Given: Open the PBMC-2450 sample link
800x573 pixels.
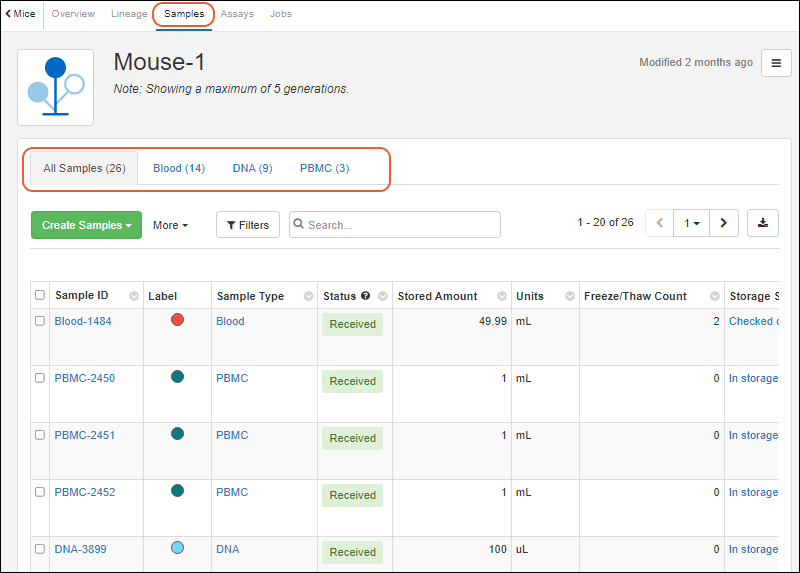Looking at the screenshot, I should point(84,378).
